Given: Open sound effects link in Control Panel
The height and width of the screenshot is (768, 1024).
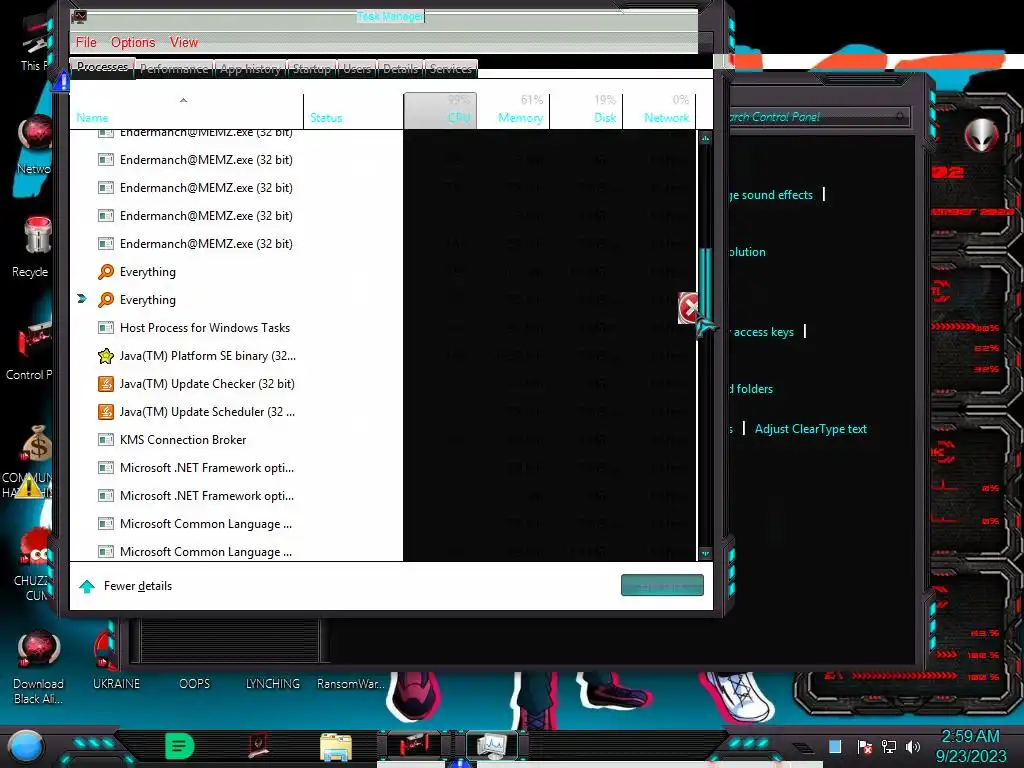Looking at the screenshot, I should pyautogui.click(x=771, y=195).
